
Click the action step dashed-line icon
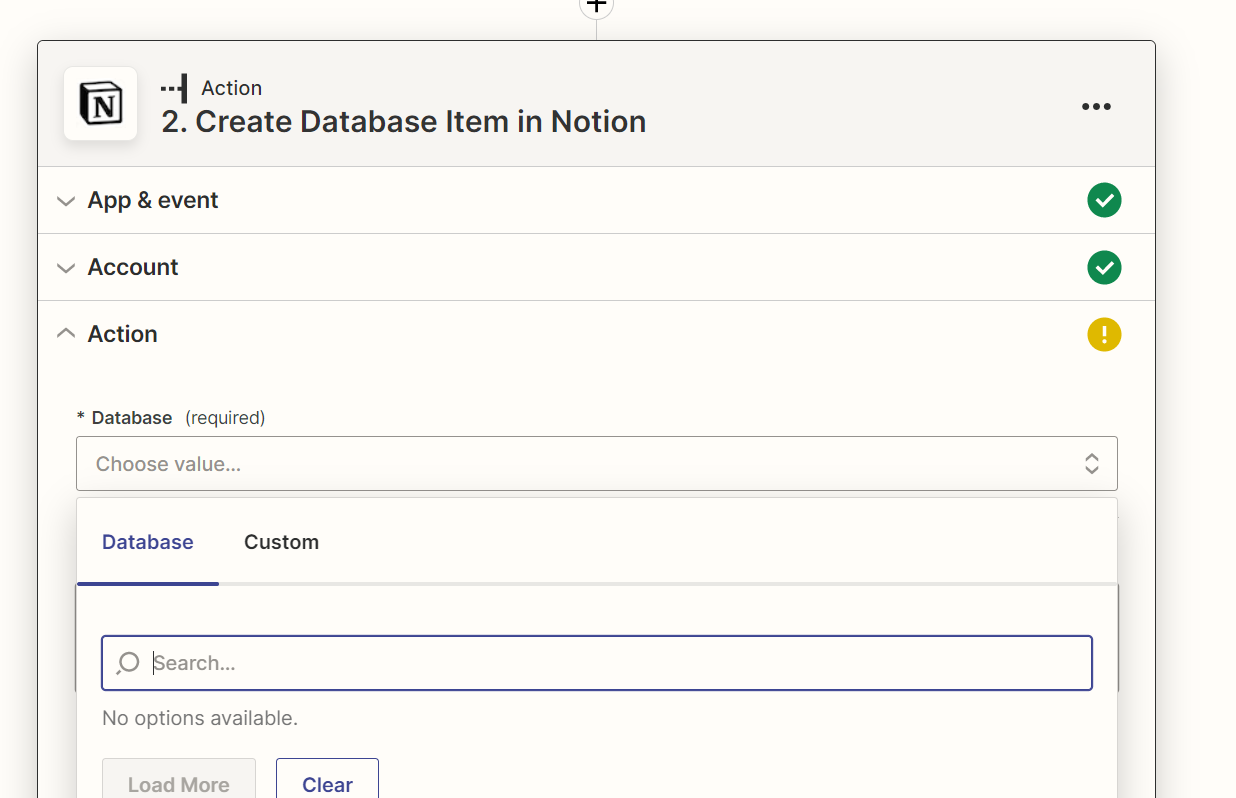[x=174, y=88]
